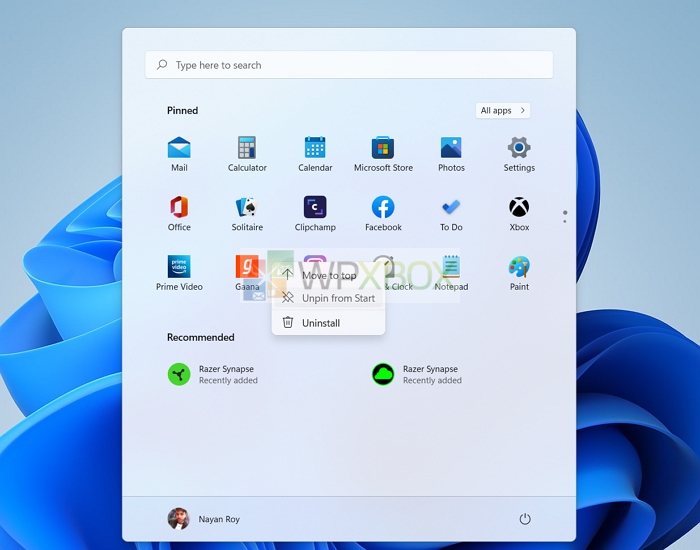This screenshot has width=700, height=550.
Task: Expand the All apps list
Action: point(503,110)
